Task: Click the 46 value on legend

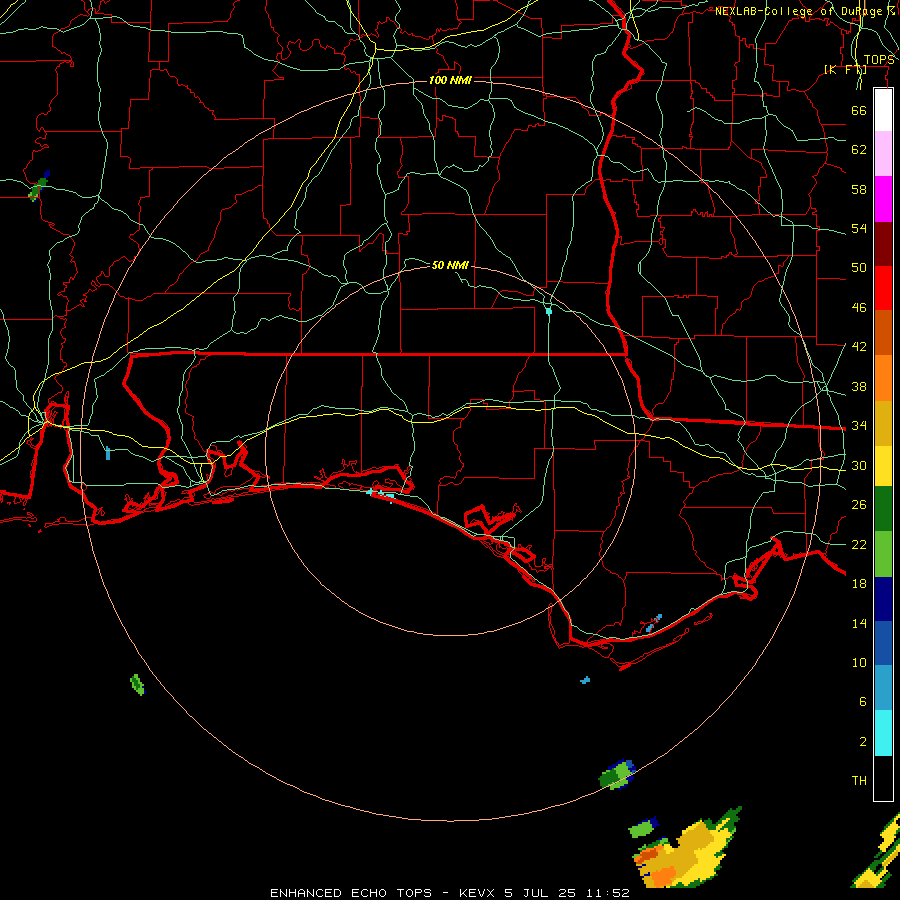Action: pos(859,308)
